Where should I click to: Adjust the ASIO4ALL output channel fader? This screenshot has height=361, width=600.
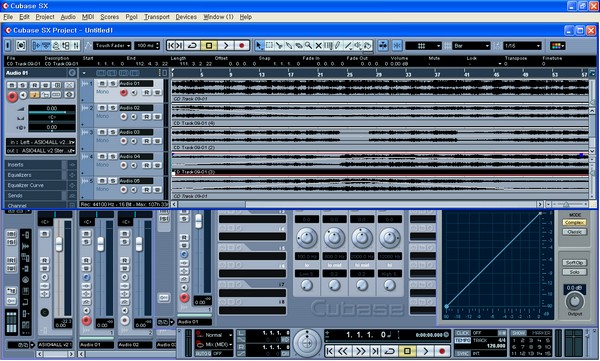[59, 243]
